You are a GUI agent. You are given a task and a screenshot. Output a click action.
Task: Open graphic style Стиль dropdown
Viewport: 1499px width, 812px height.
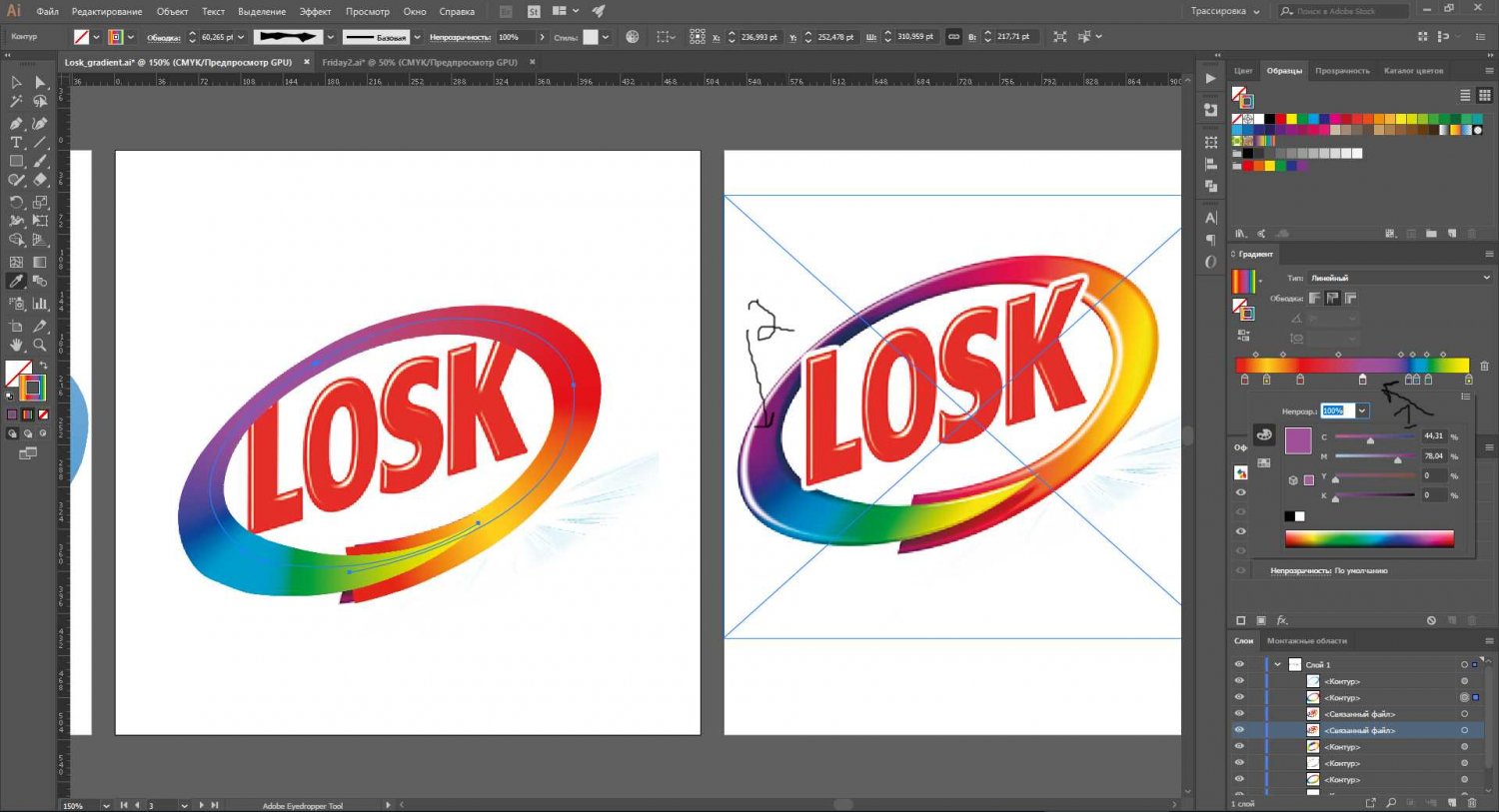coord(606,37)
